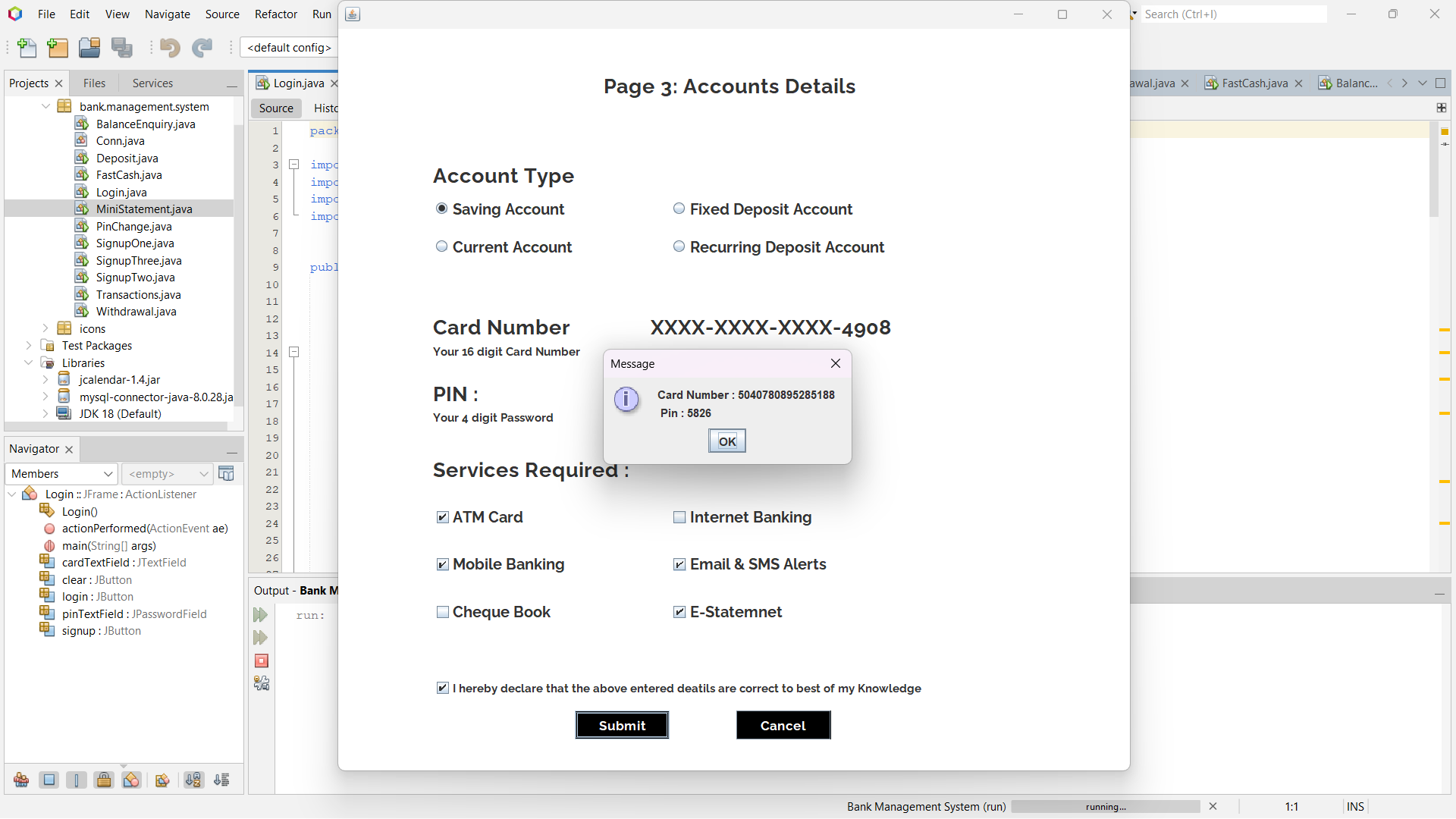Switch to the Services tab
This screenshot has height=819, width=1456.
152,83
